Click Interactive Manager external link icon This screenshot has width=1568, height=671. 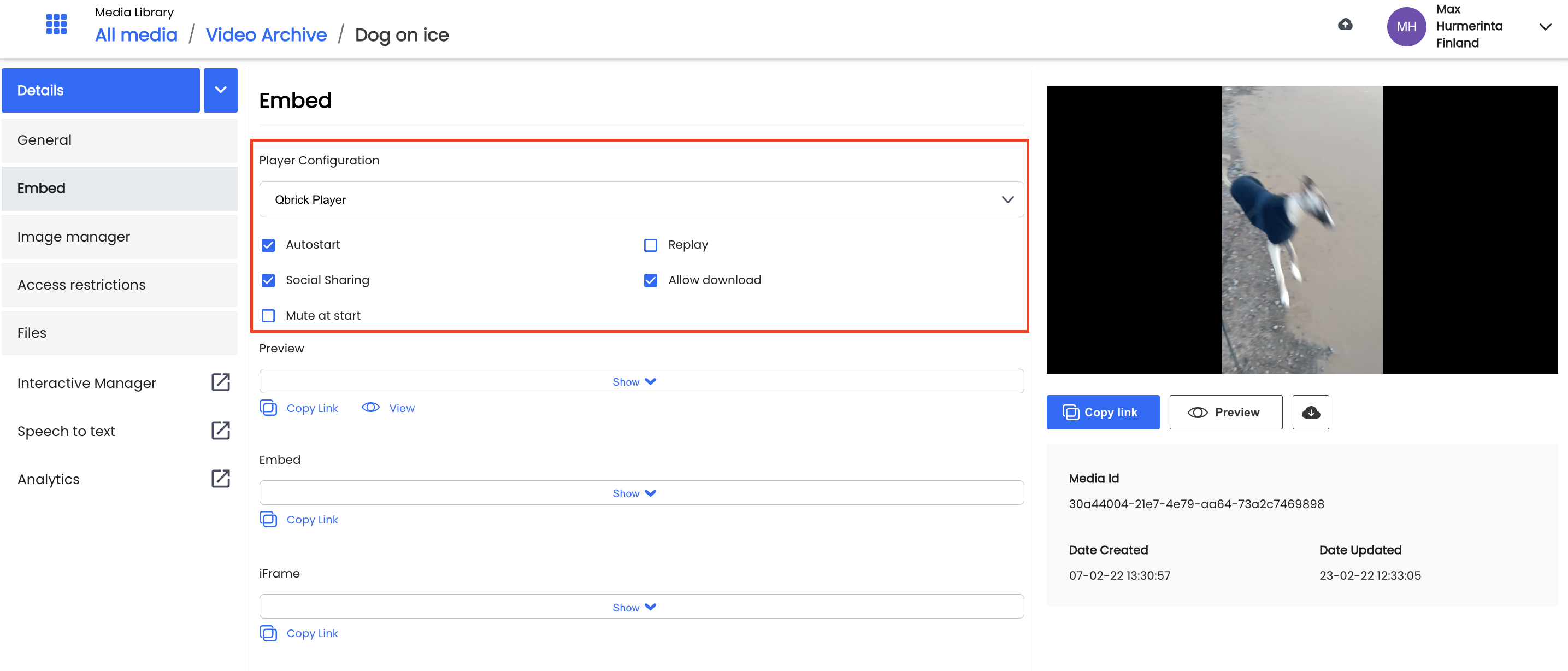pyautogui.click(x=220, y=382)
